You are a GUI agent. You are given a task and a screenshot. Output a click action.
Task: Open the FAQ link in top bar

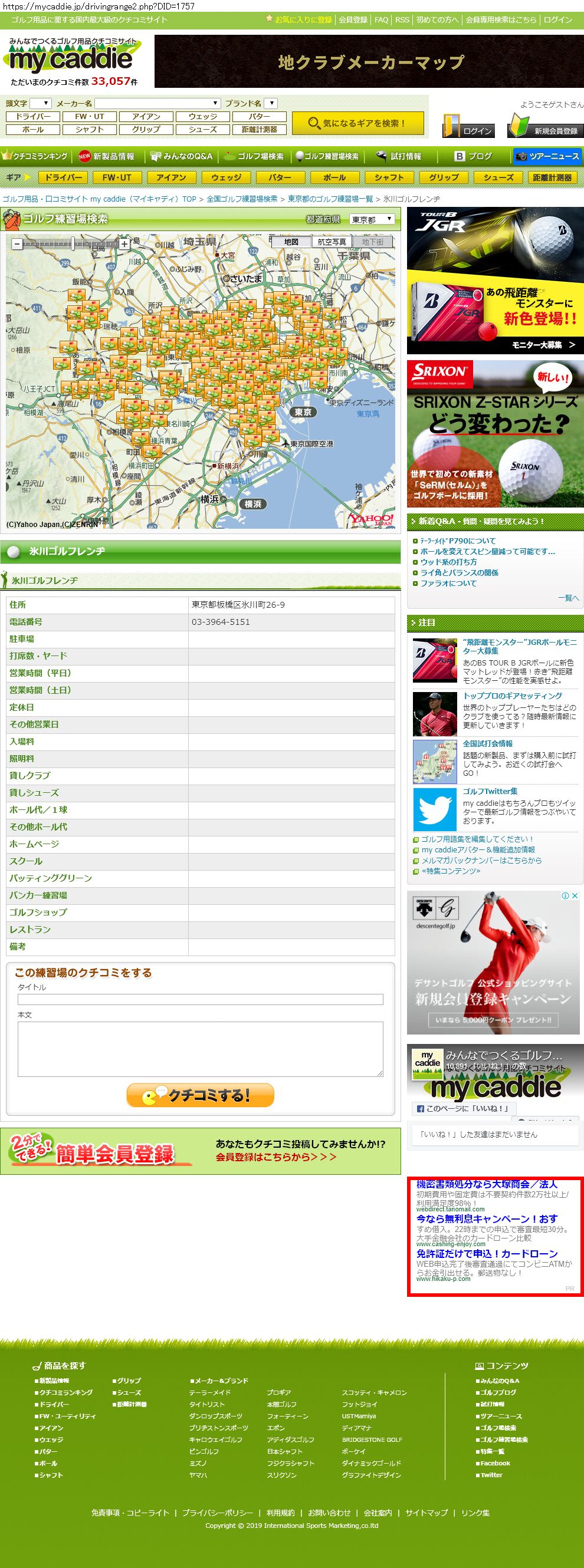tap(381, 19)
